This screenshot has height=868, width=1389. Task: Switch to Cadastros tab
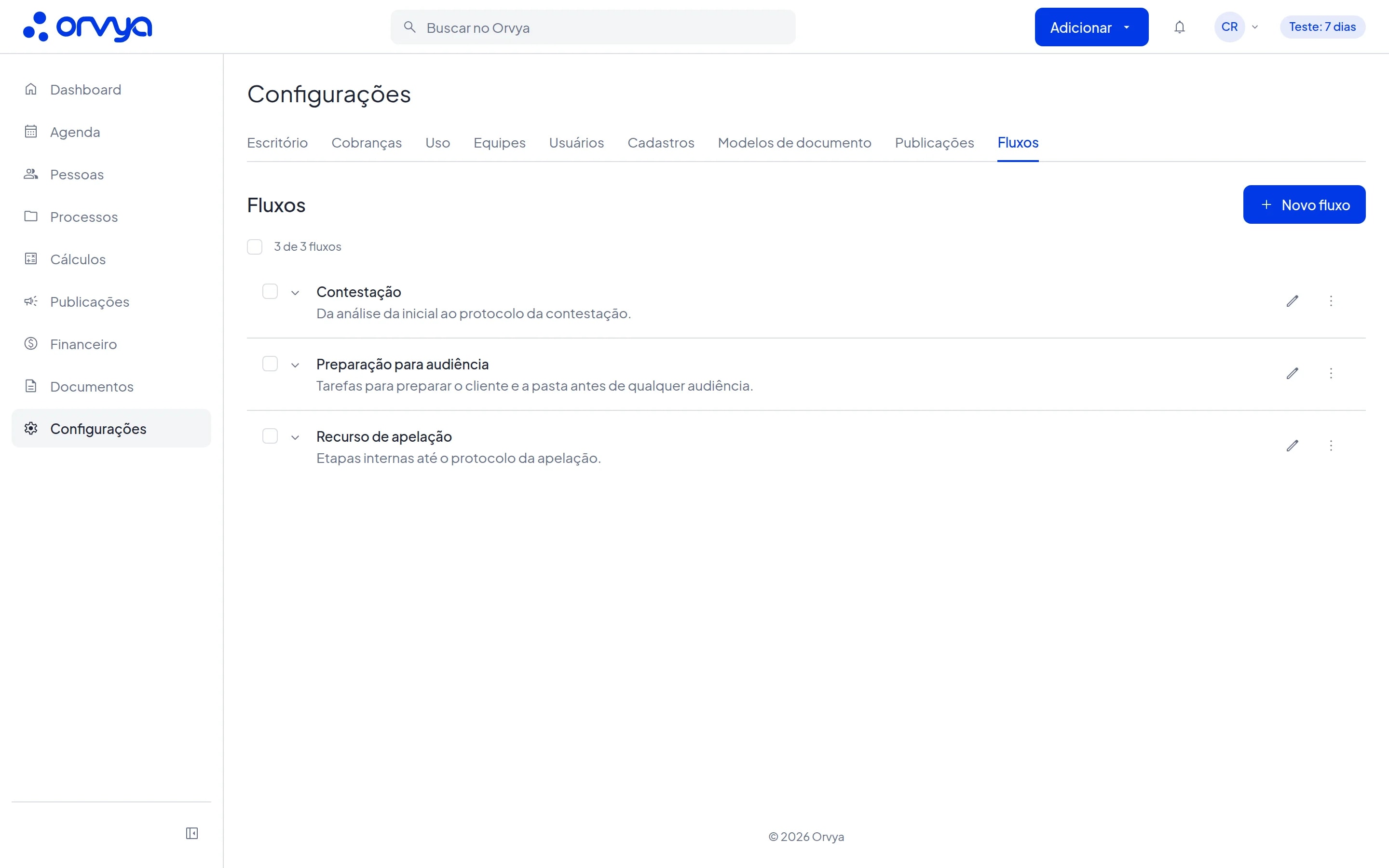(661, 142)
